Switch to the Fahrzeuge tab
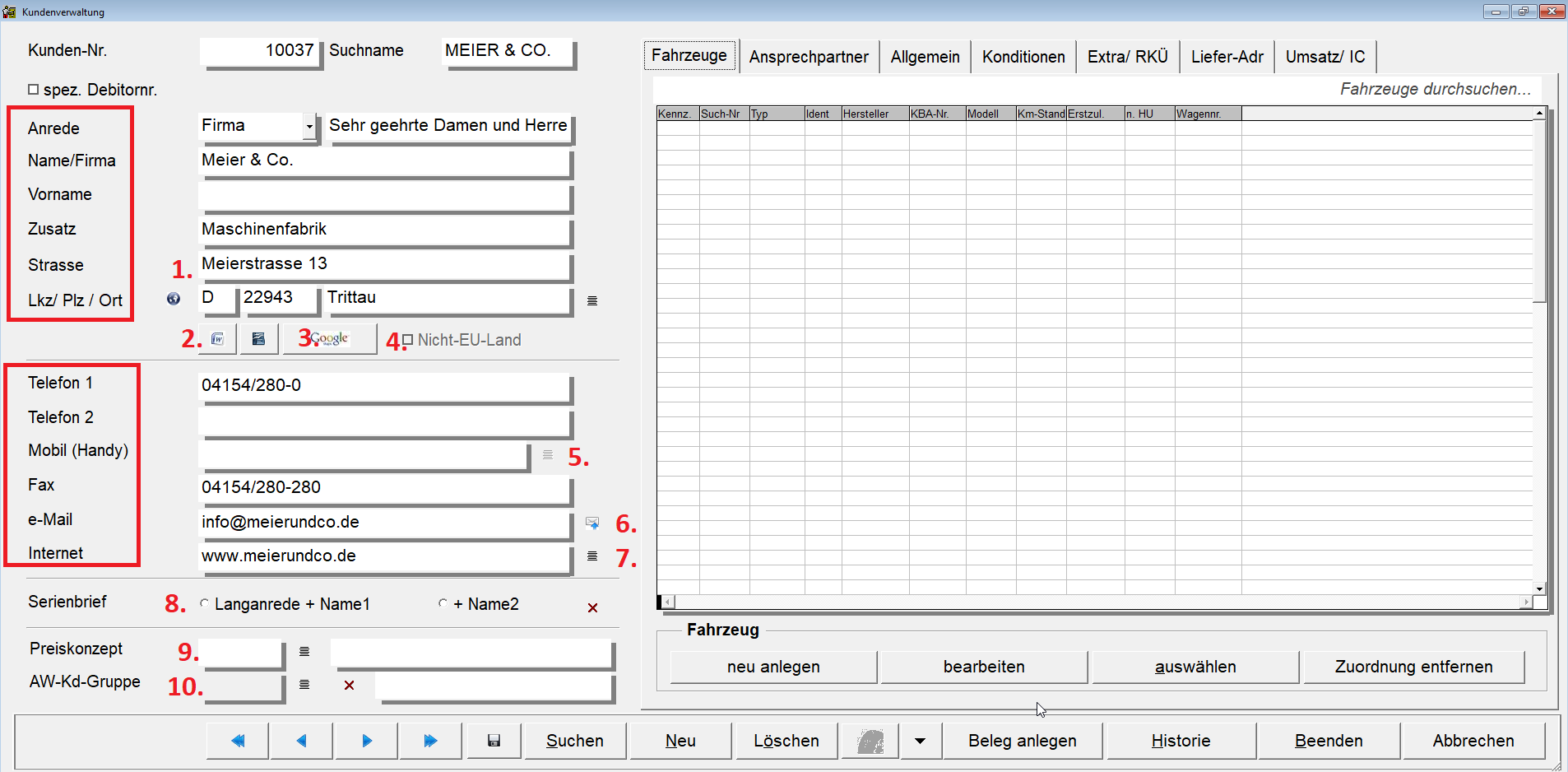 (x=689, y=55)
